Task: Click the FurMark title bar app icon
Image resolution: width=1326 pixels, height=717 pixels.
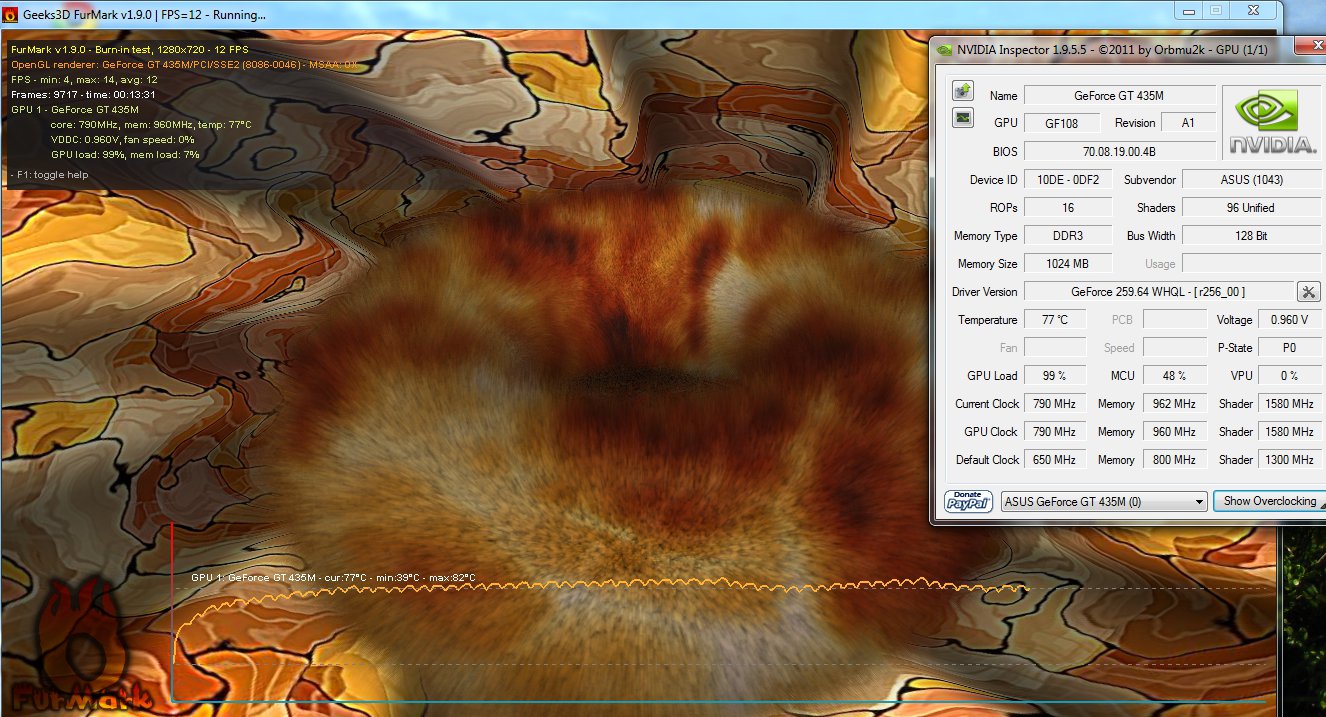Action: coord(11,15)
